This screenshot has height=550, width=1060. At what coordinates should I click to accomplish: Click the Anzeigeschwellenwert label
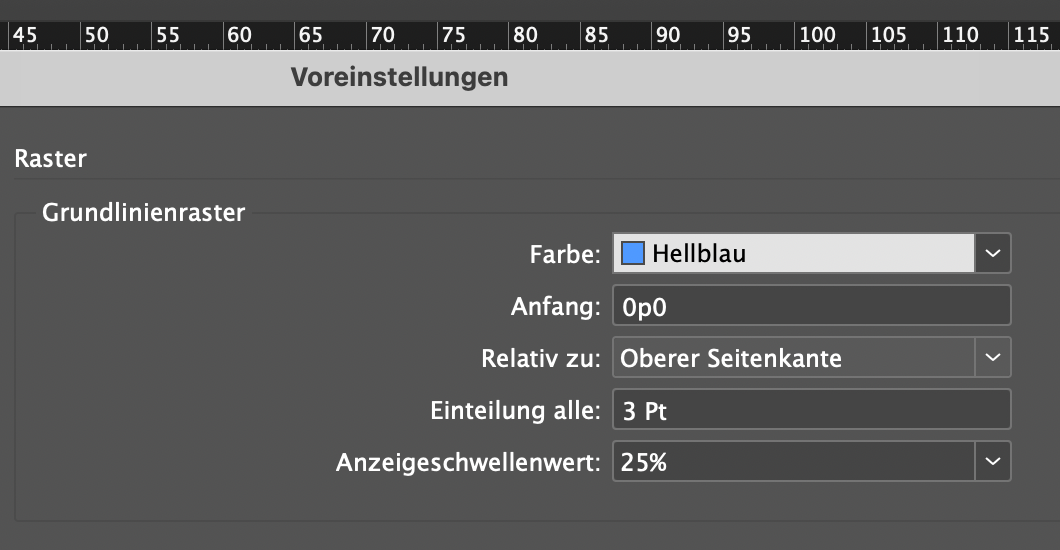468,462
